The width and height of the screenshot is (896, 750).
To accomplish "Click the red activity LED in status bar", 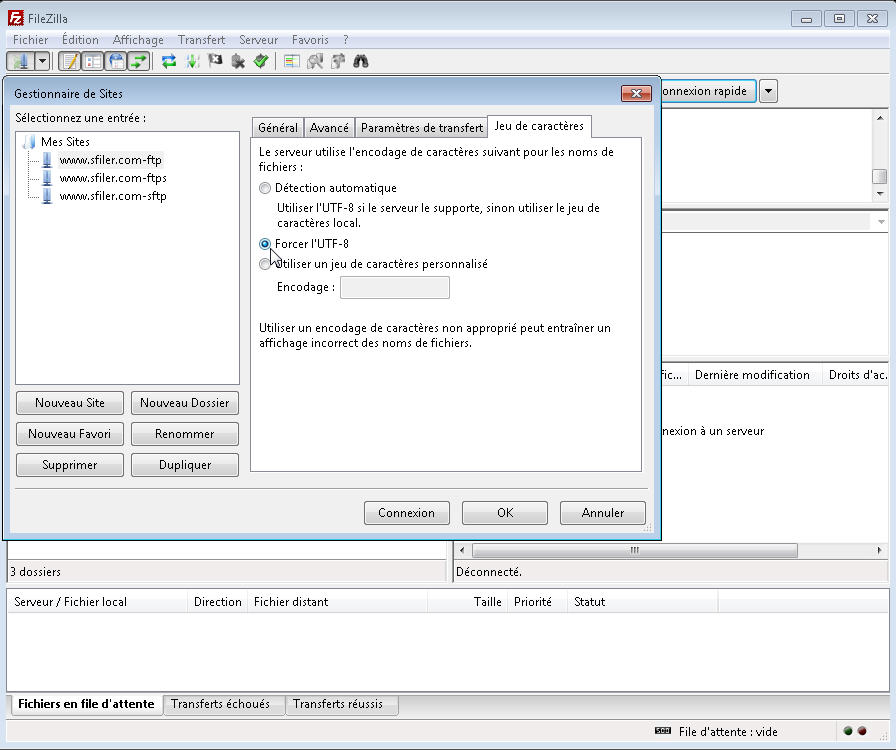I will pyautogui.click(x=862, y=731).
